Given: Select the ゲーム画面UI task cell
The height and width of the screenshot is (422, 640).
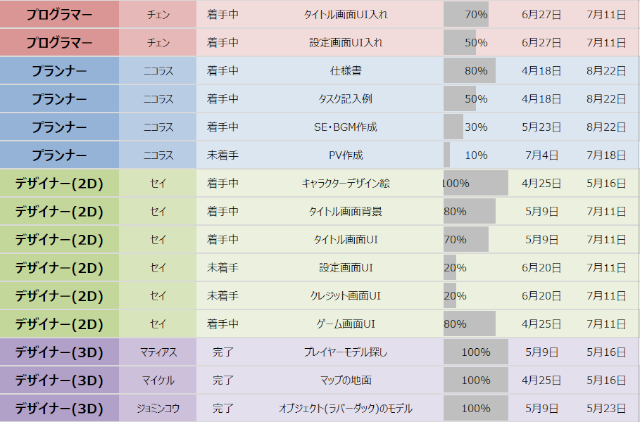Looking at the screenshot, I should [x=344, y=324].
